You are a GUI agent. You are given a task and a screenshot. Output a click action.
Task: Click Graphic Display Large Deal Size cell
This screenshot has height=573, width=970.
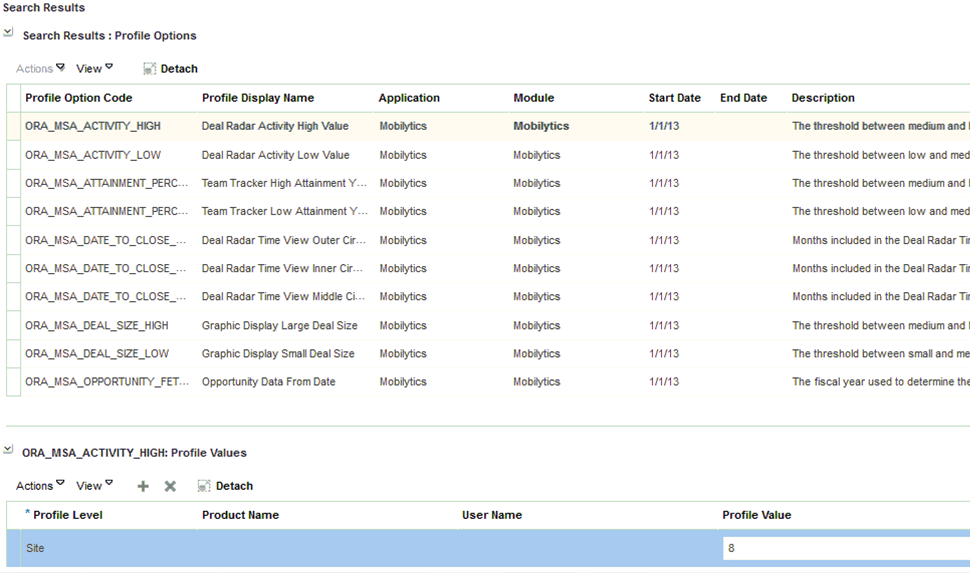point(279,325)
